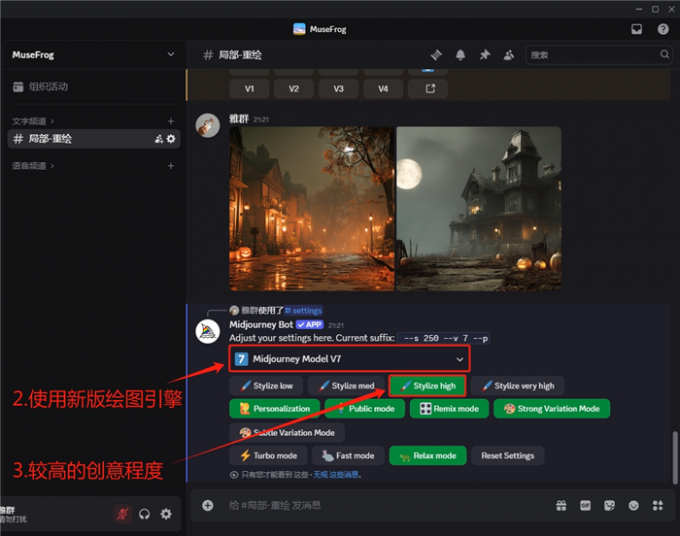Click the Midjourney Bot name

pos(261,324)
